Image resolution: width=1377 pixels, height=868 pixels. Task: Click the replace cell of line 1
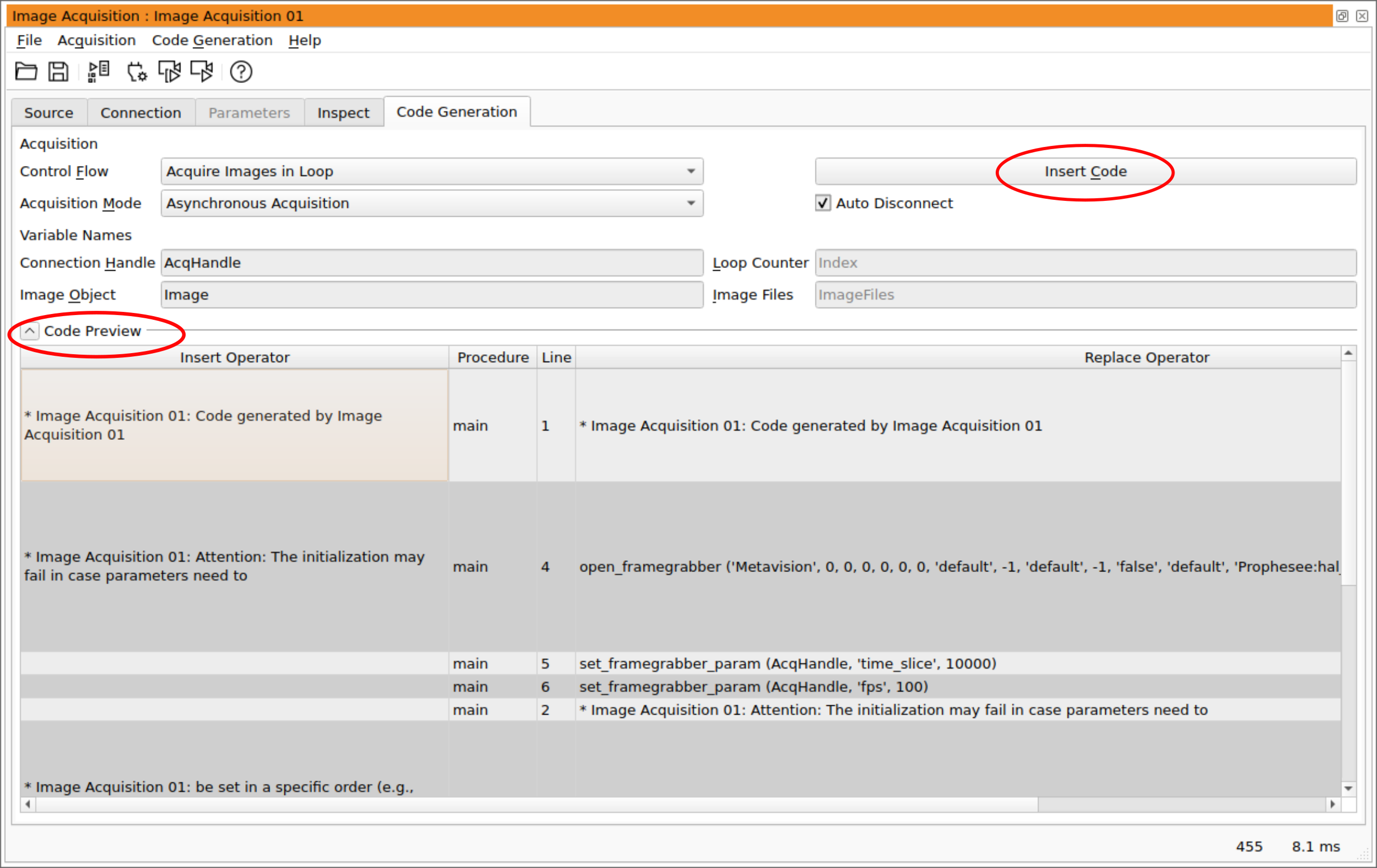958,425
